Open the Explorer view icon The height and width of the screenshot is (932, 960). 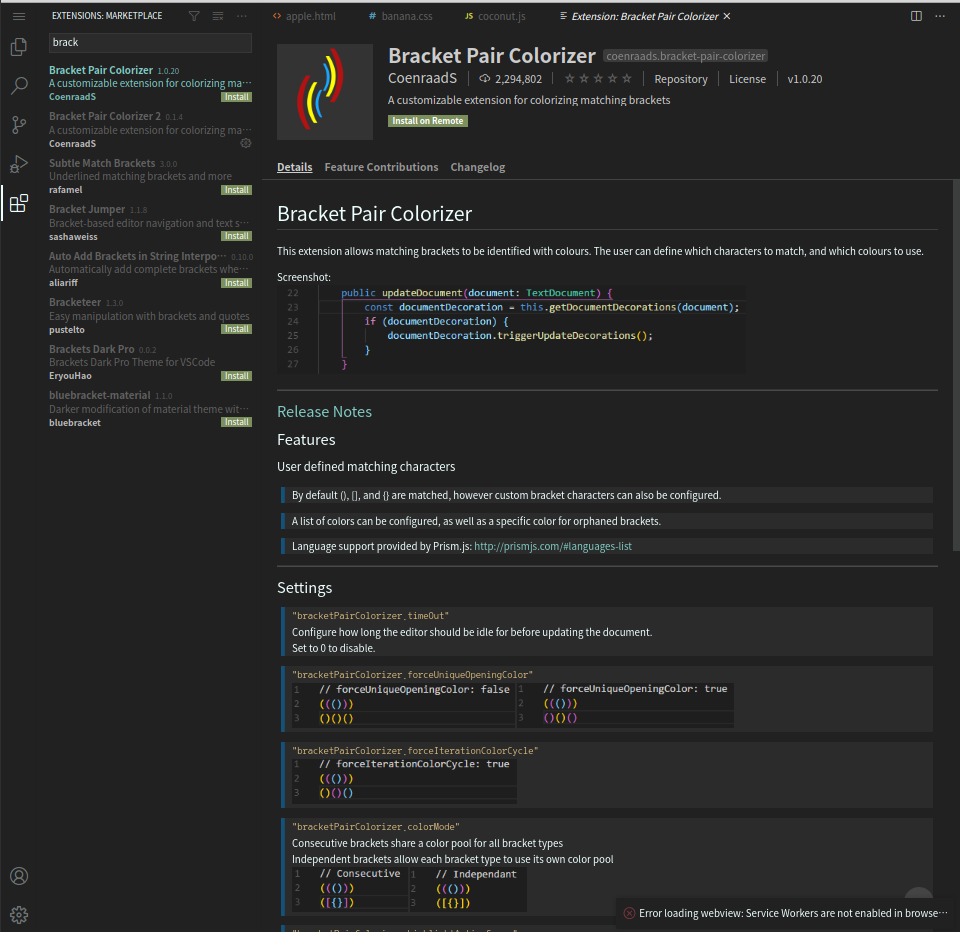[x=19, y=47]
